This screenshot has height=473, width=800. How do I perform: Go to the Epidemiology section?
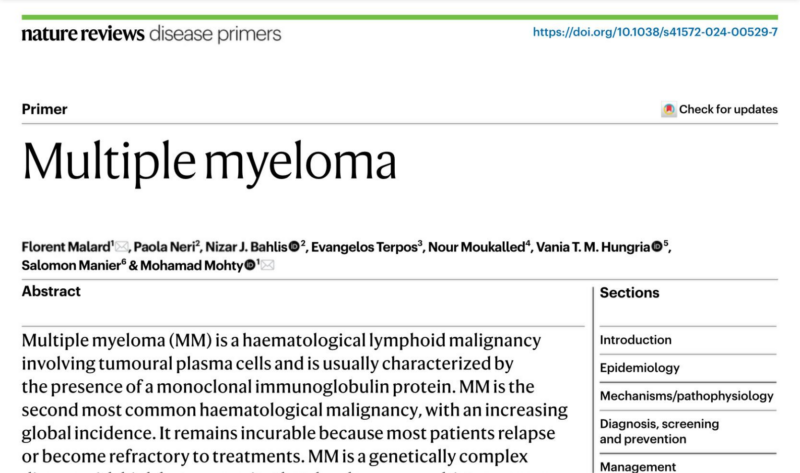pyautogui.click(x=639, y=368)
